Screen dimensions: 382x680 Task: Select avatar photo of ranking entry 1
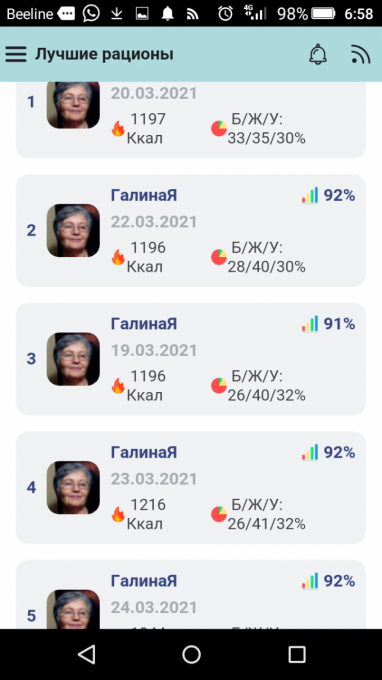click(x=73, y=104)
